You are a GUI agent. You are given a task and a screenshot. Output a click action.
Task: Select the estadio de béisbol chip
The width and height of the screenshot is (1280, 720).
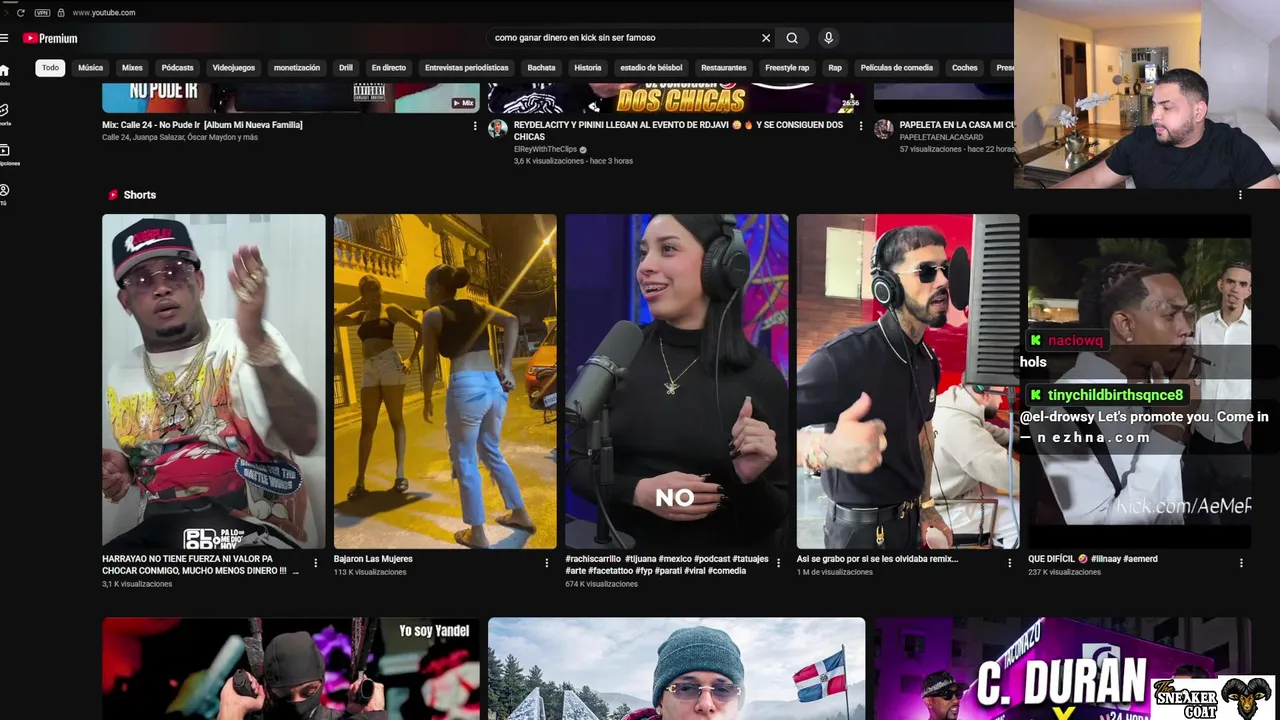pos(651,68)
